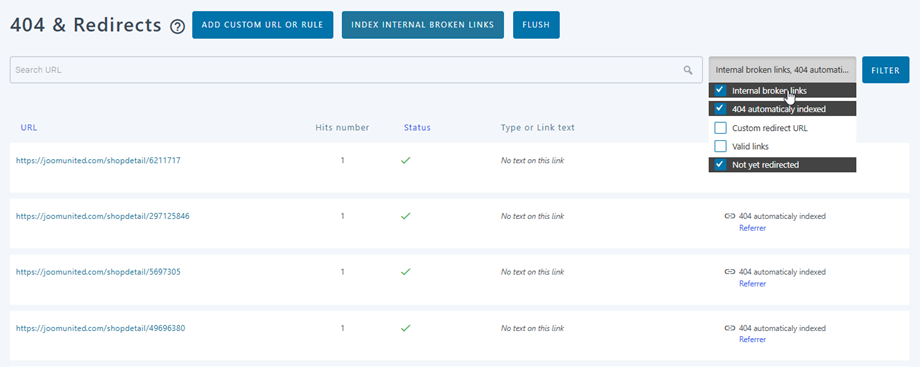
Task: Click green status check for shopdetail/49696380
Action: 405,328
